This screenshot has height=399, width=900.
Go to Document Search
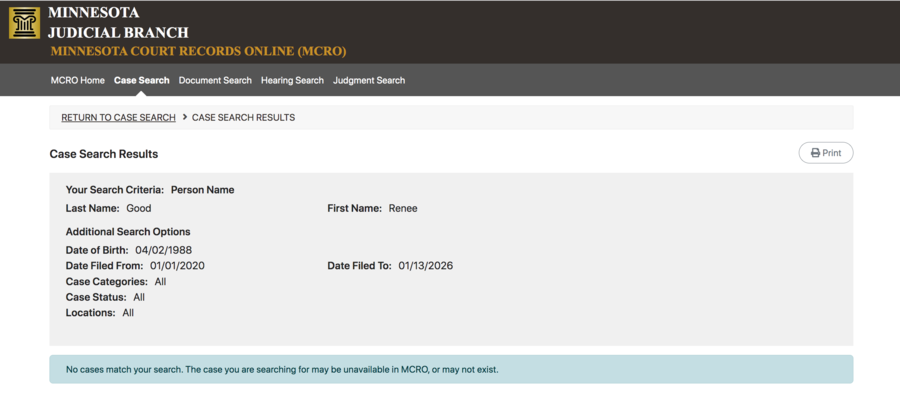[215, 80]
